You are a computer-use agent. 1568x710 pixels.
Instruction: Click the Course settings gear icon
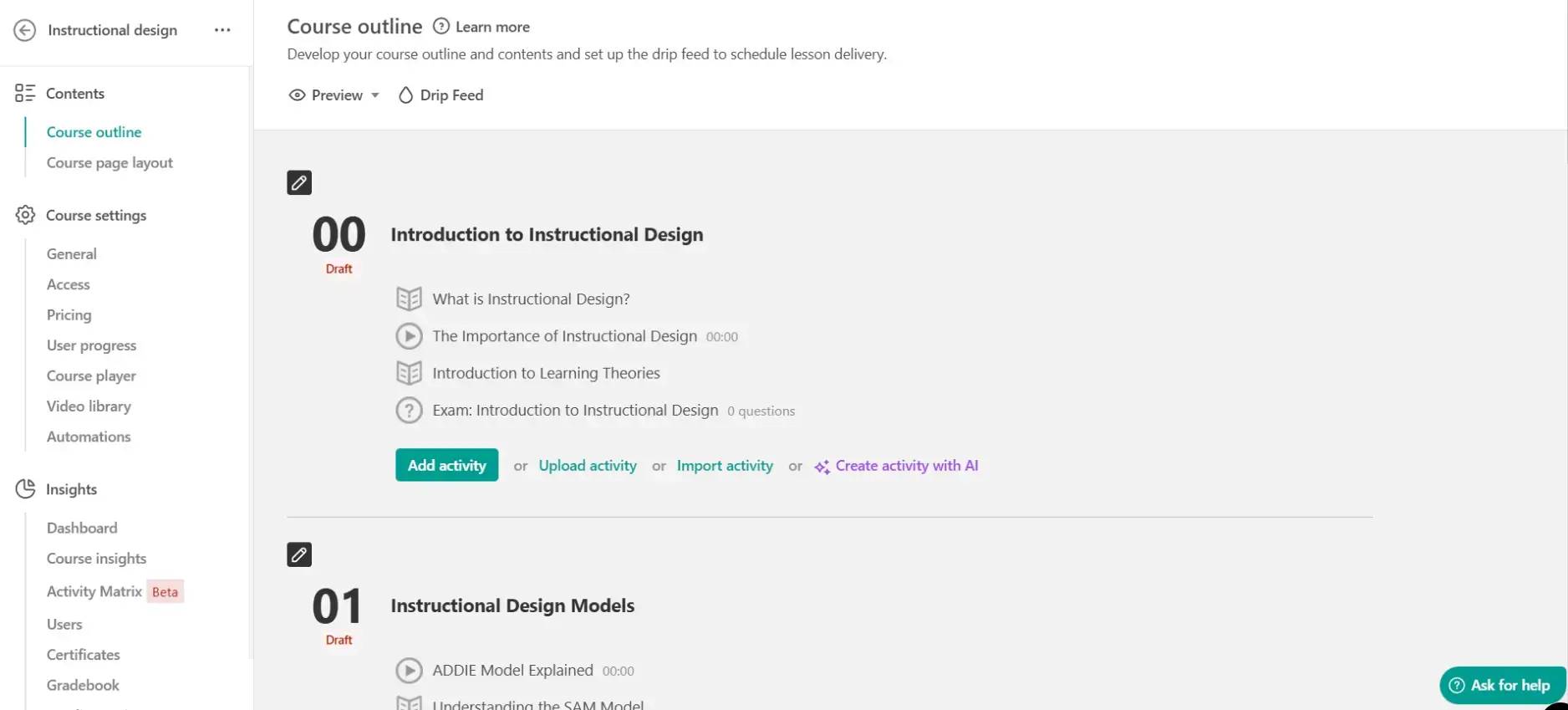[25, 215]
